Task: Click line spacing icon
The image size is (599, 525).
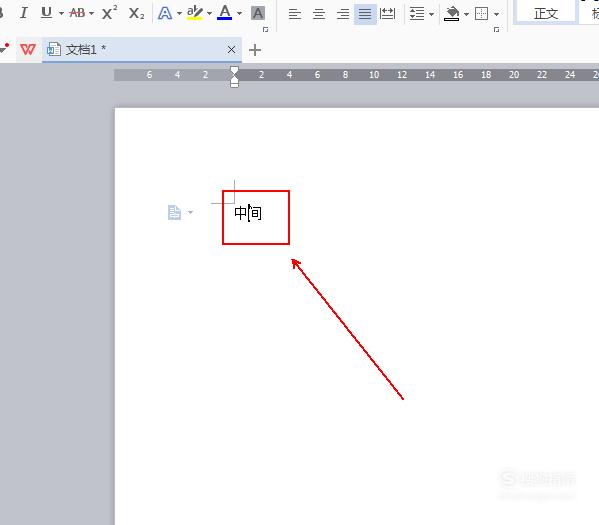Action: tap(417, 14)
